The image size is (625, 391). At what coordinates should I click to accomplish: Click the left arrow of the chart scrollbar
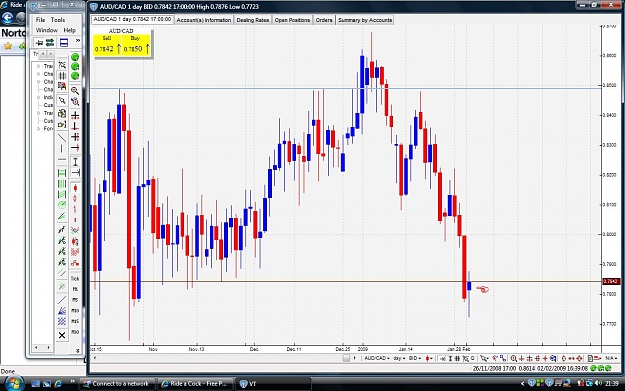[x=94, y=358]
